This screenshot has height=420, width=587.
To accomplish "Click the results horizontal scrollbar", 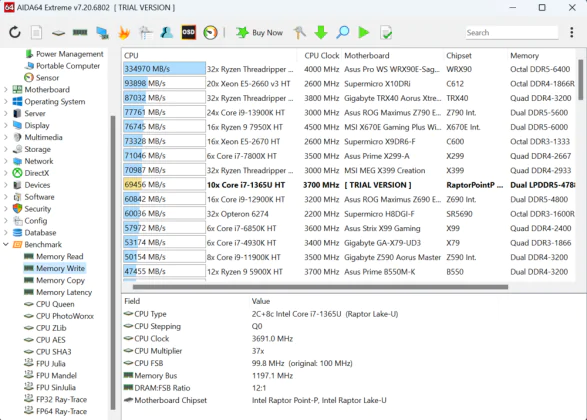I will click(320, 287).
